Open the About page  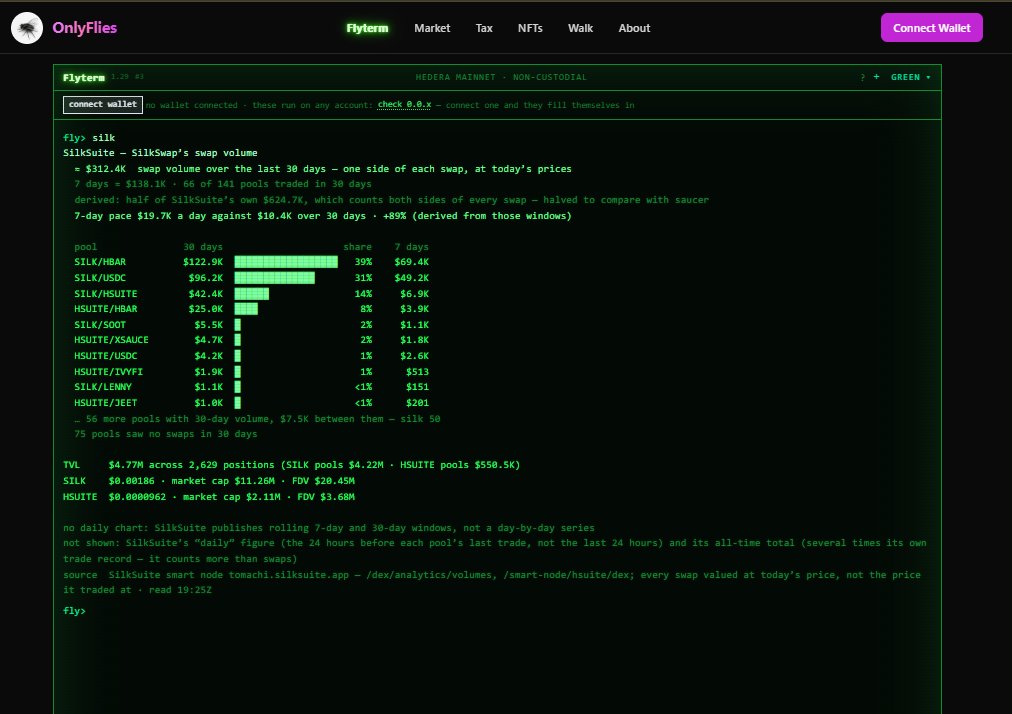click(634, 28)
